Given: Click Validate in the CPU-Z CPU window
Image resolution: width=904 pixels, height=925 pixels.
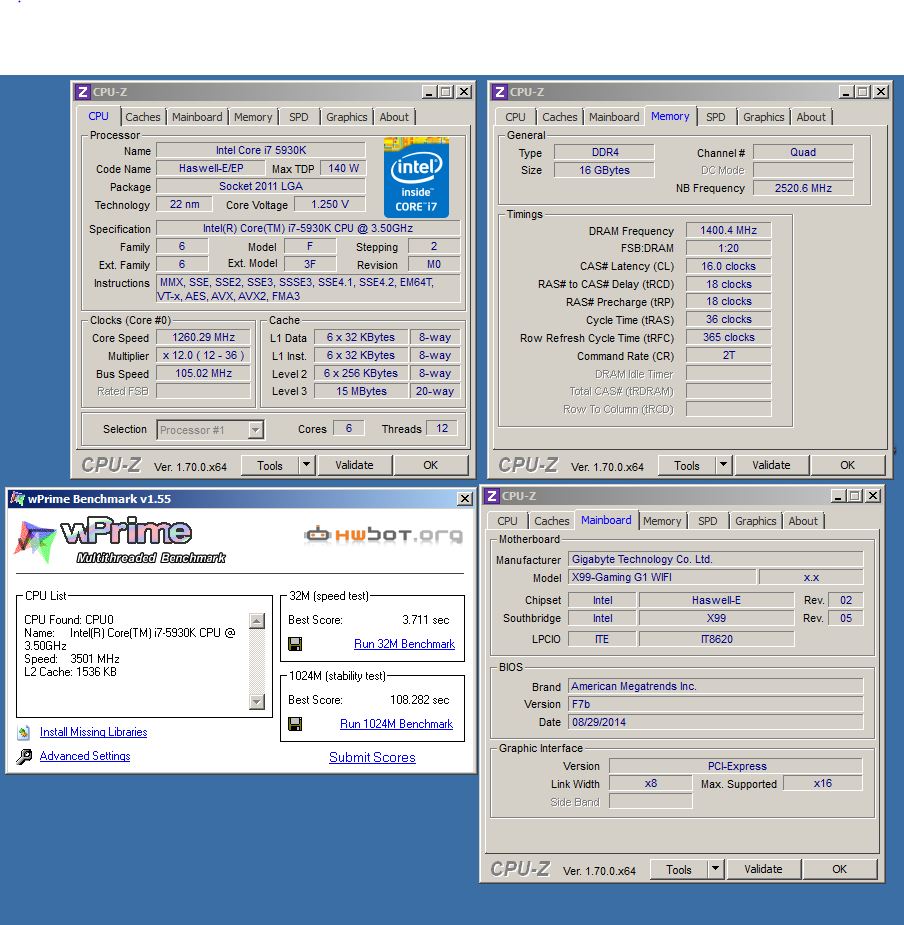Looking at the screenshot, I should pyautogui.click(x=354, y=465).
